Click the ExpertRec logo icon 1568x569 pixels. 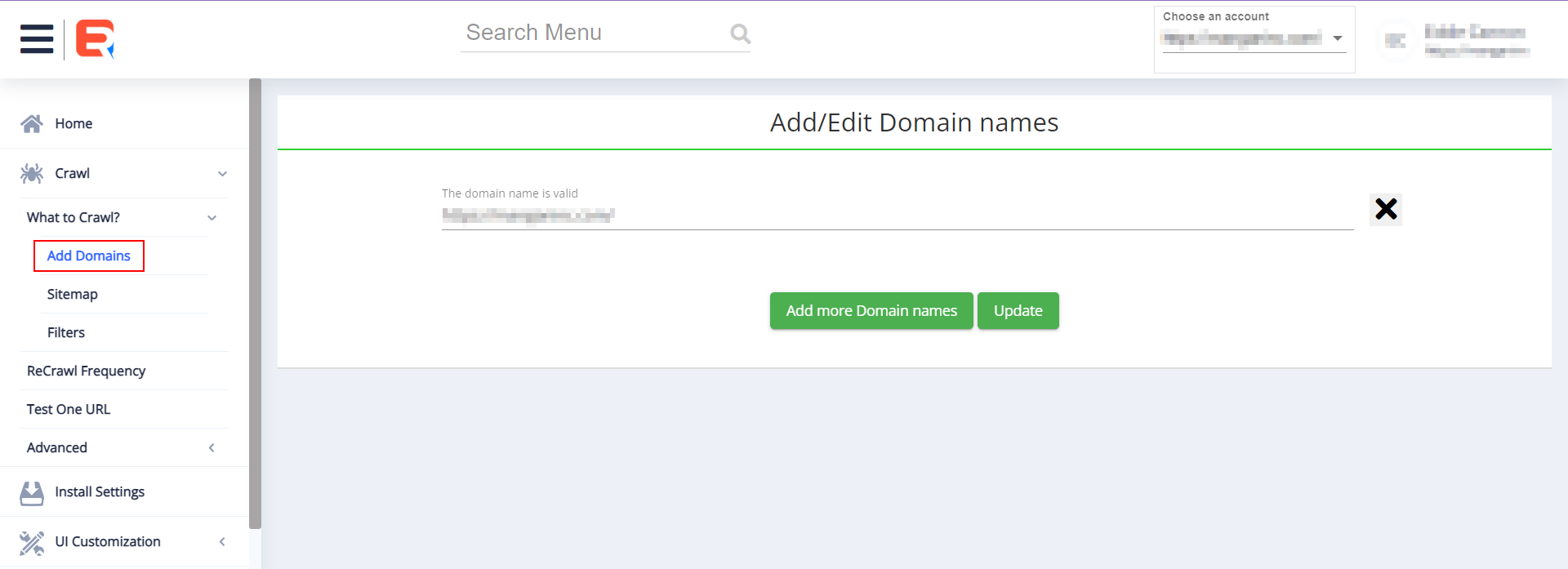point(95,39)
